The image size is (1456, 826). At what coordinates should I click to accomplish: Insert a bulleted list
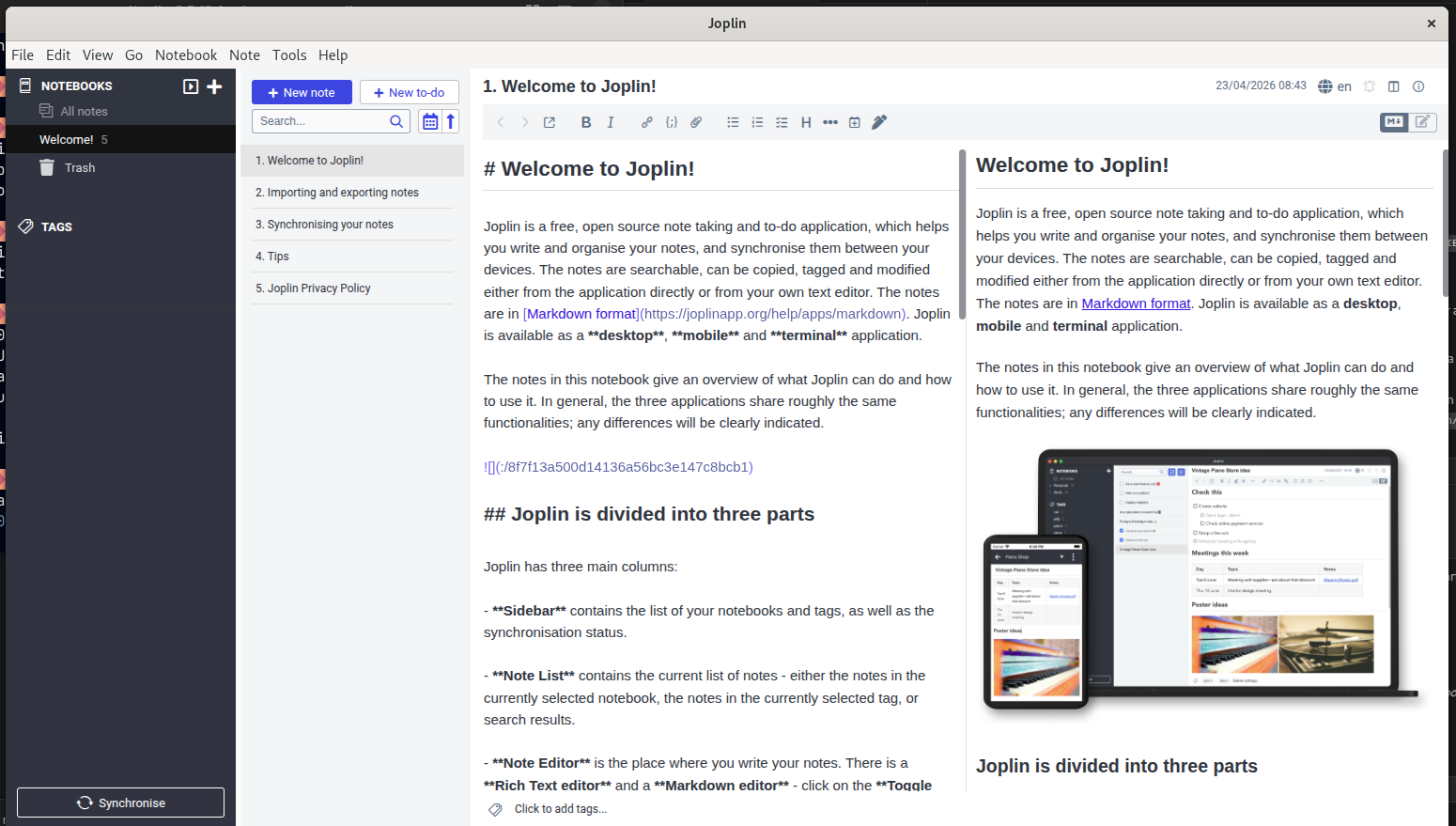(x=733, y=122)
